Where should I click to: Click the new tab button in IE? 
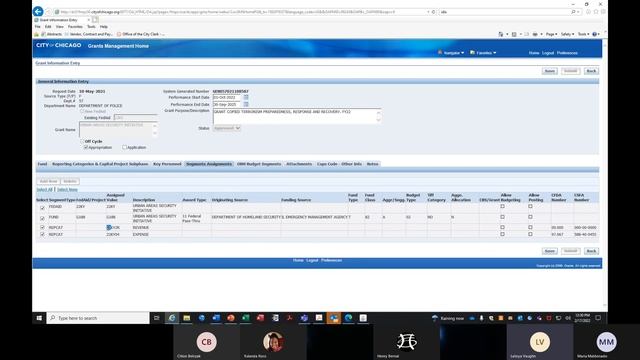95,20
